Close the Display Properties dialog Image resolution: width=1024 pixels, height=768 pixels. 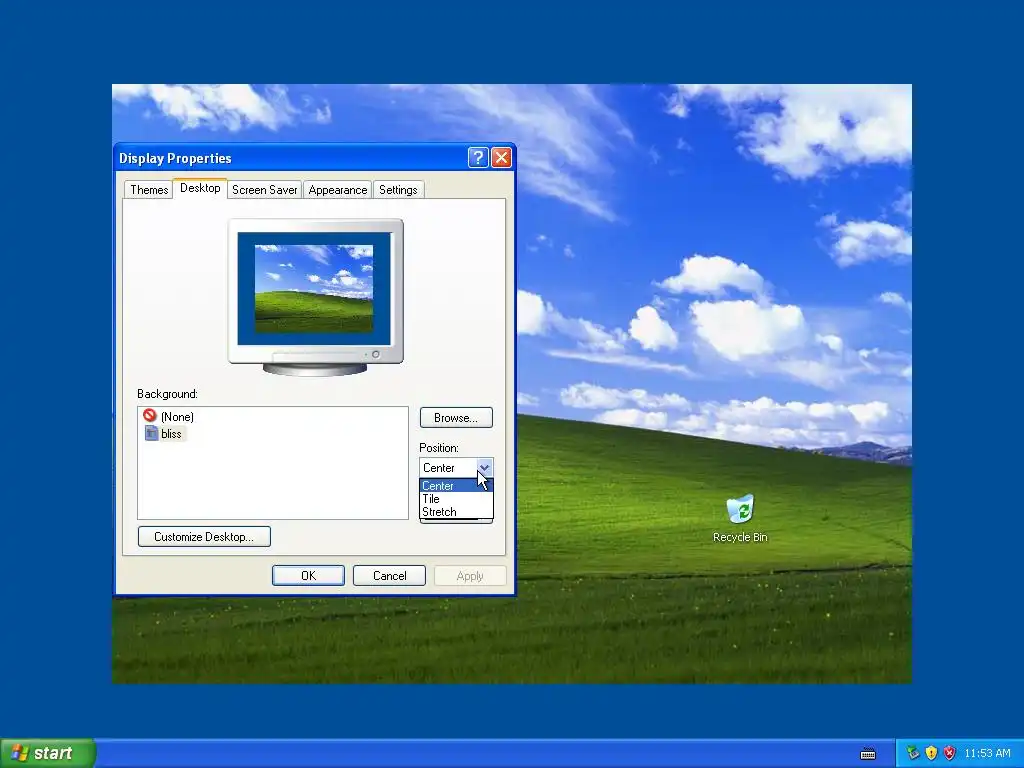[x=501, y=157]
